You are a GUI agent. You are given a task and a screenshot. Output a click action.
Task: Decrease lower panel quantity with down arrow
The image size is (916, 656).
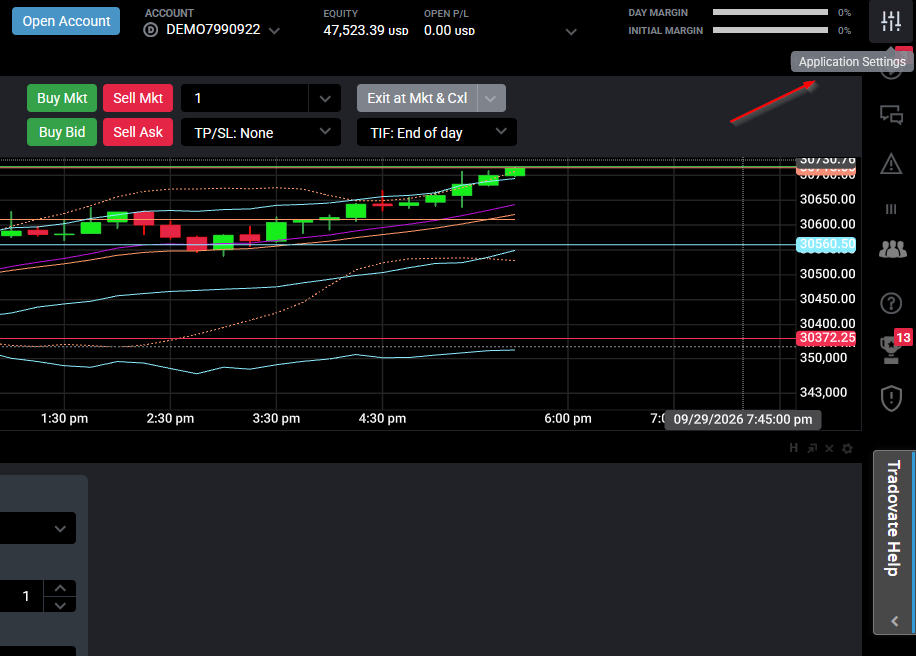coord(60,605)
